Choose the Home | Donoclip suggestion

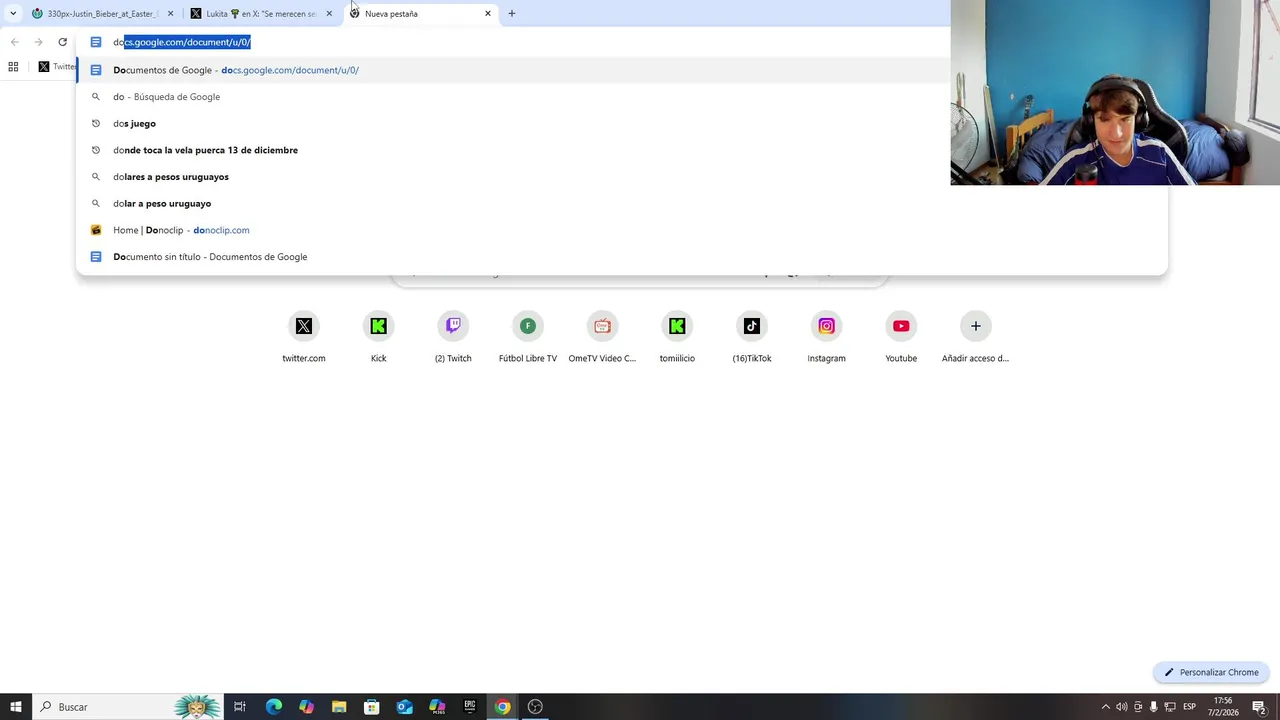[x=620, y=230]
